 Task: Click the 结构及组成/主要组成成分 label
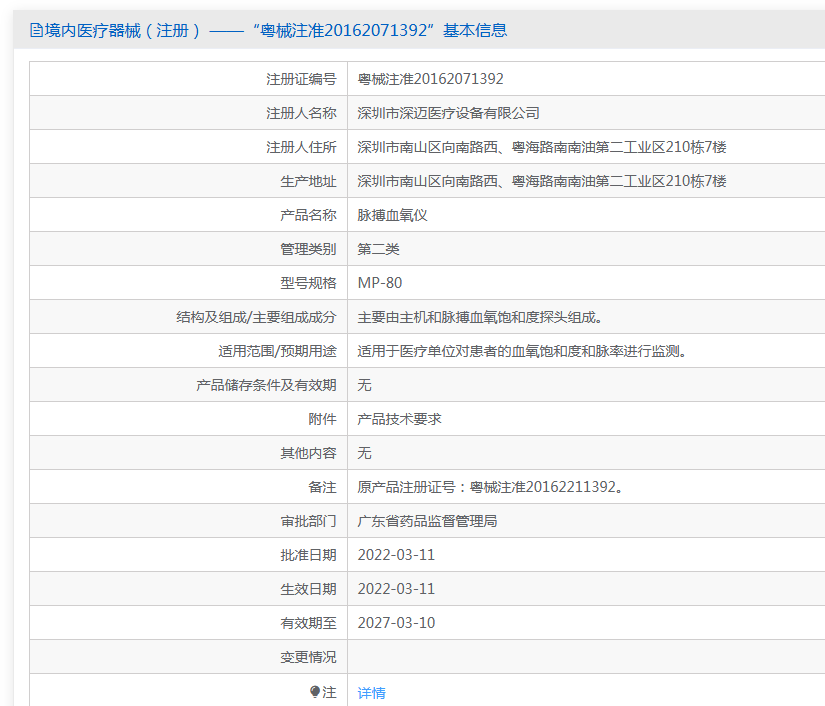[256, 317]
